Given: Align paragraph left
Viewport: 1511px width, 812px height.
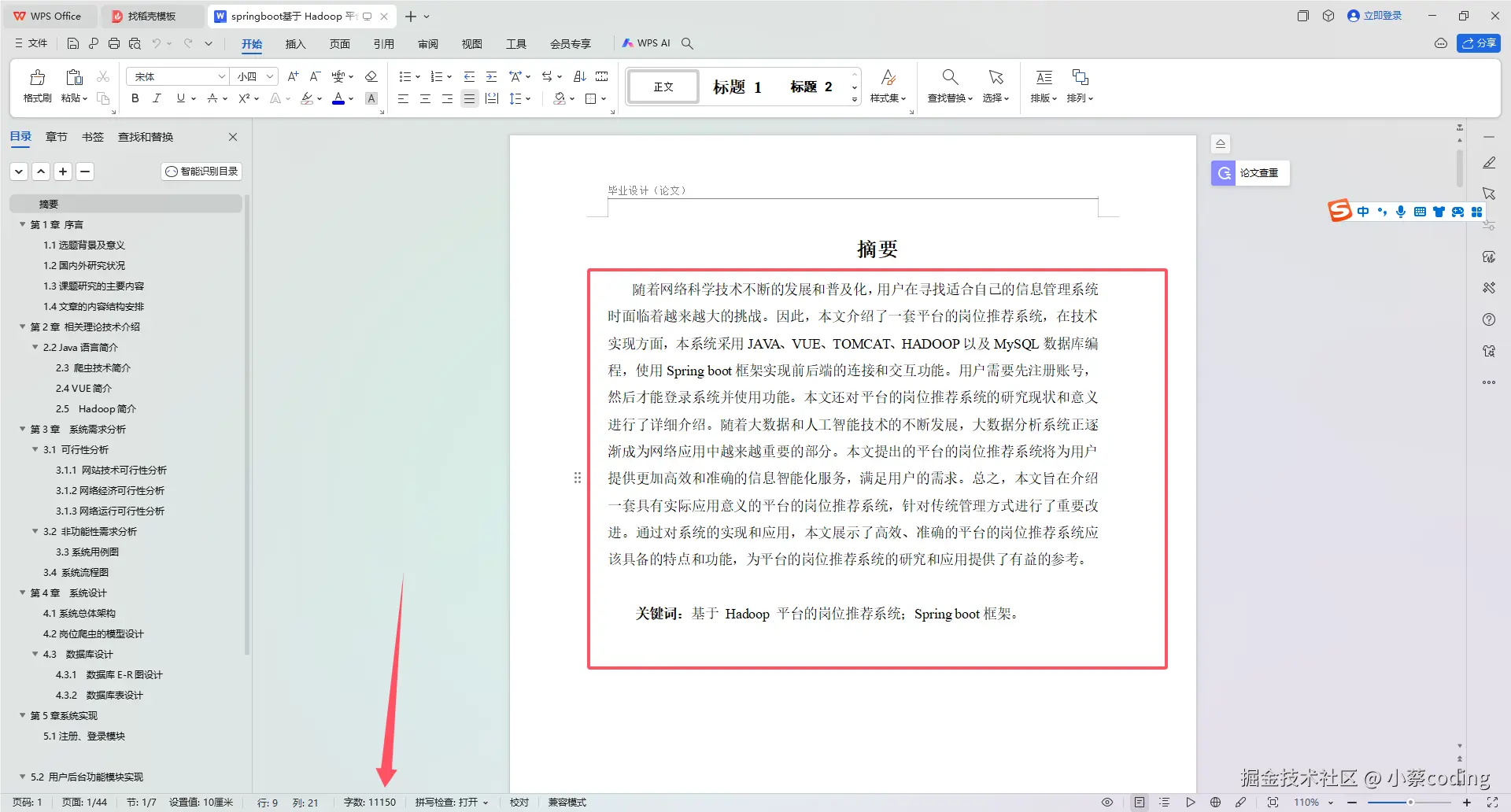Looking at the screenshot, I should coord(403,98).
